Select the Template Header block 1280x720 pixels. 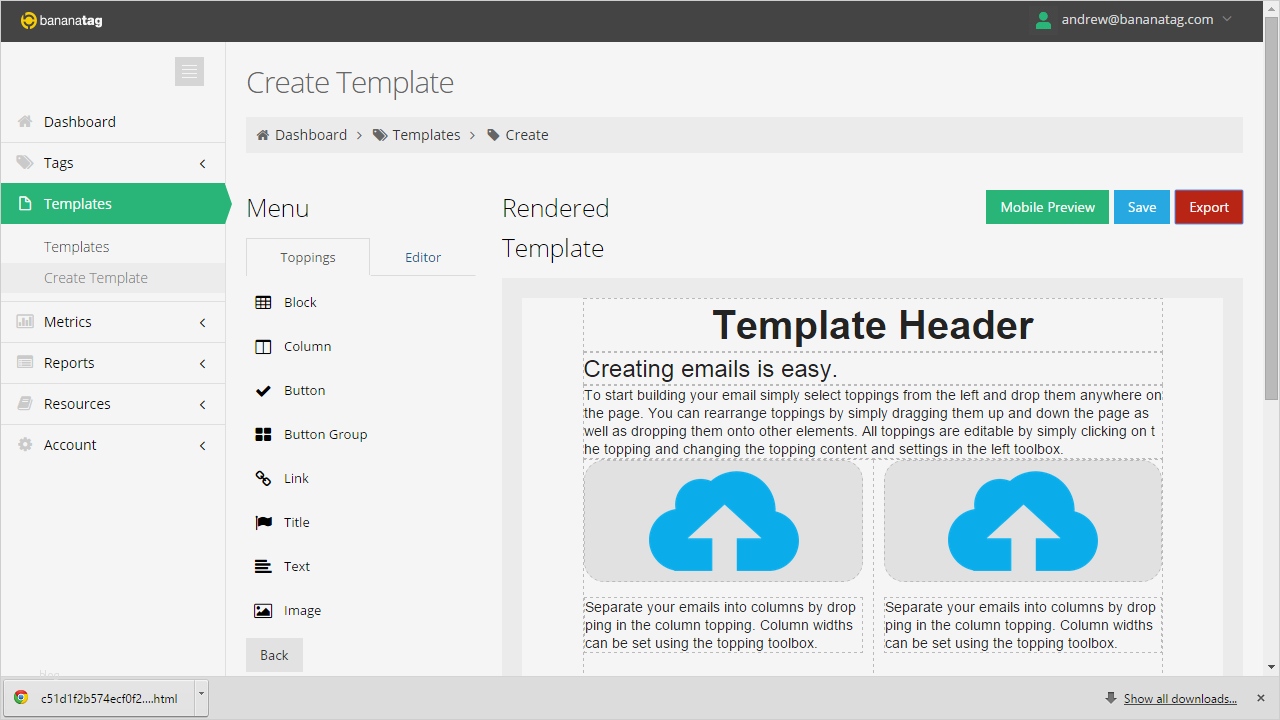click(x=873, y=325)
